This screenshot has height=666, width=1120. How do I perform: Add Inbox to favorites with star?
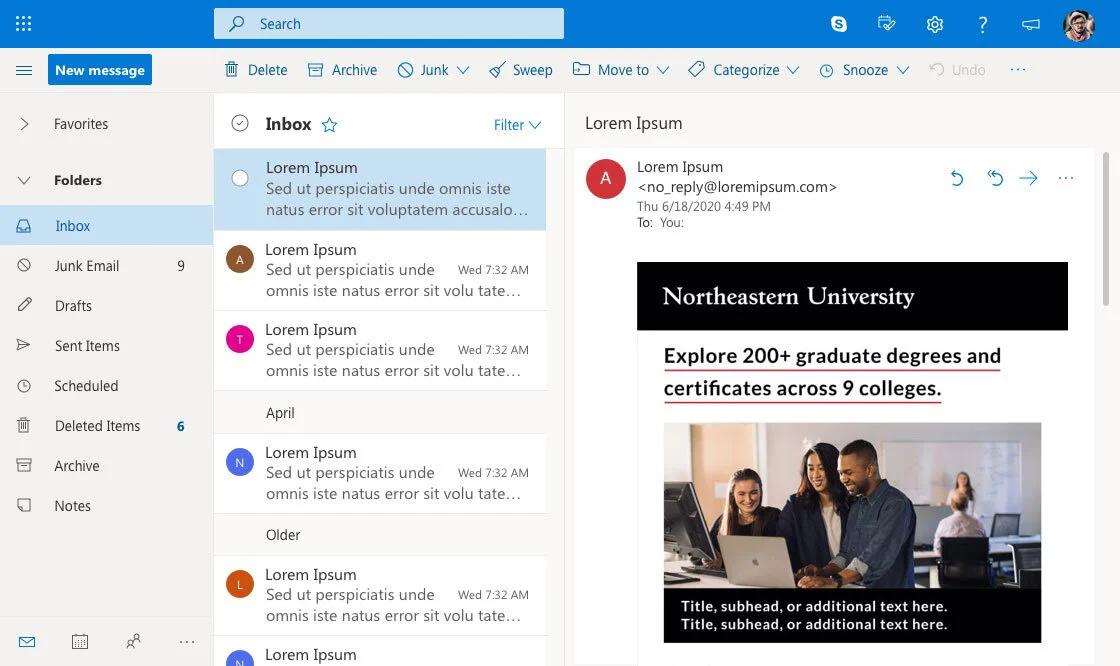(x=329, y=125)
